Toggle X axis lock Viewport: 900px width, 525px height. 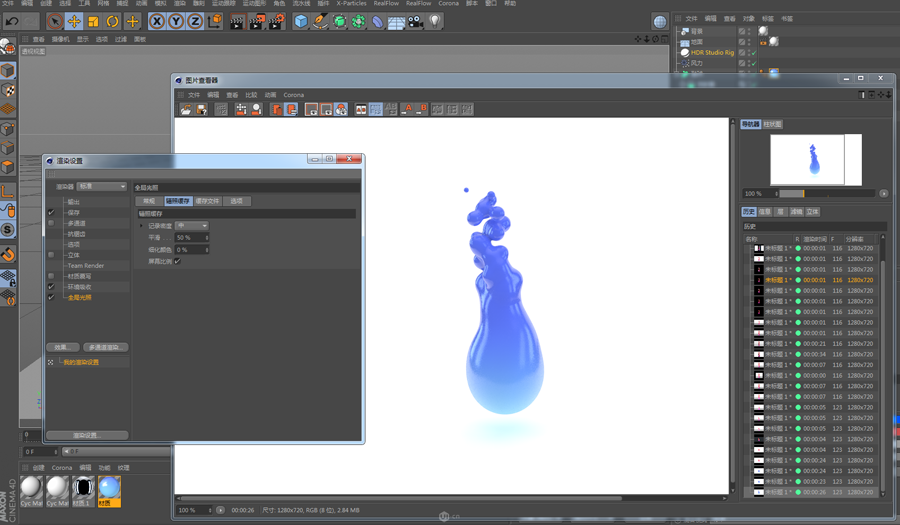coord(157,22)
